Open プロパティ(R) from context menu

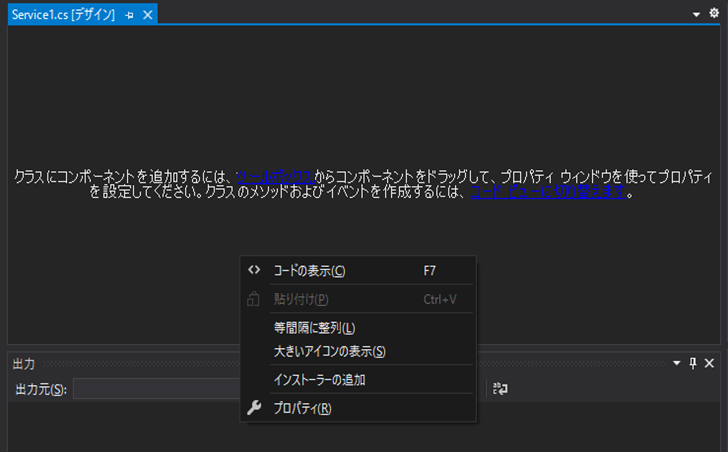(x=358, y=408)
